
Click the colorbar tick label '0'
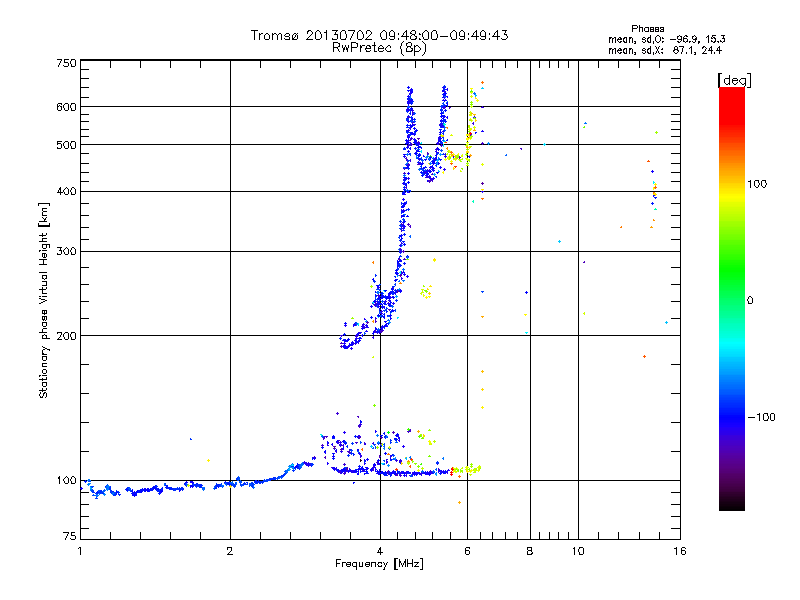[750, 301]
